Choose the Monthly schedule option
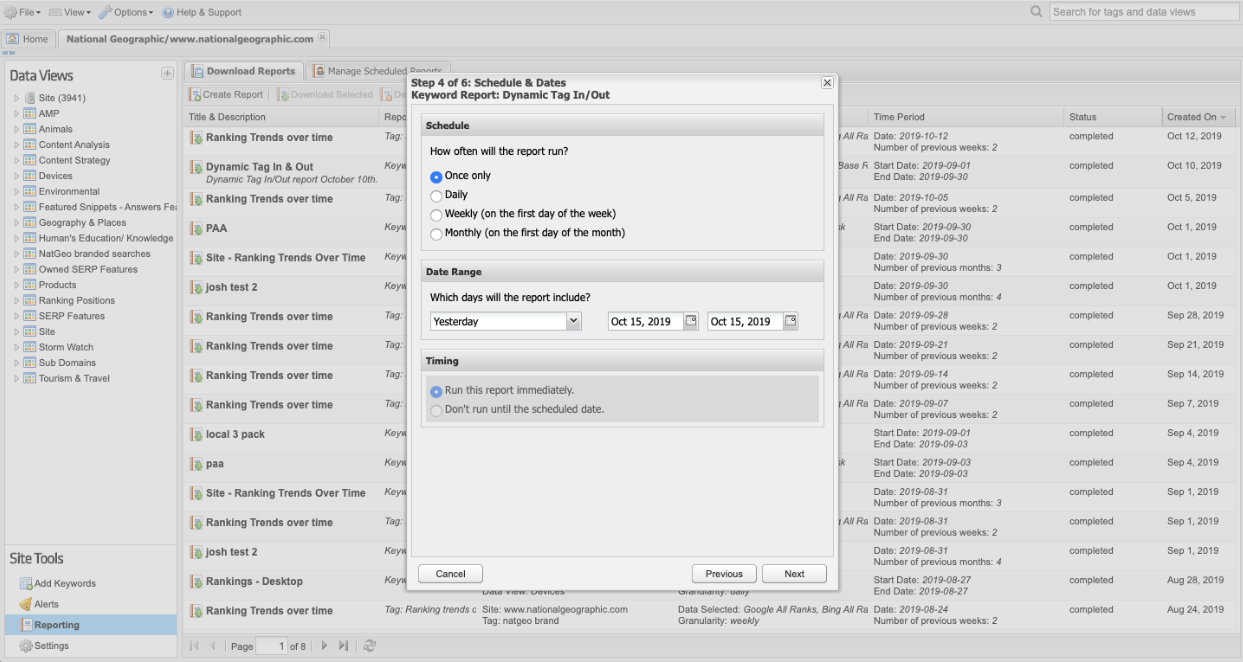The width and height of the screenshot is (1243, 662). (x=436, y=234)
